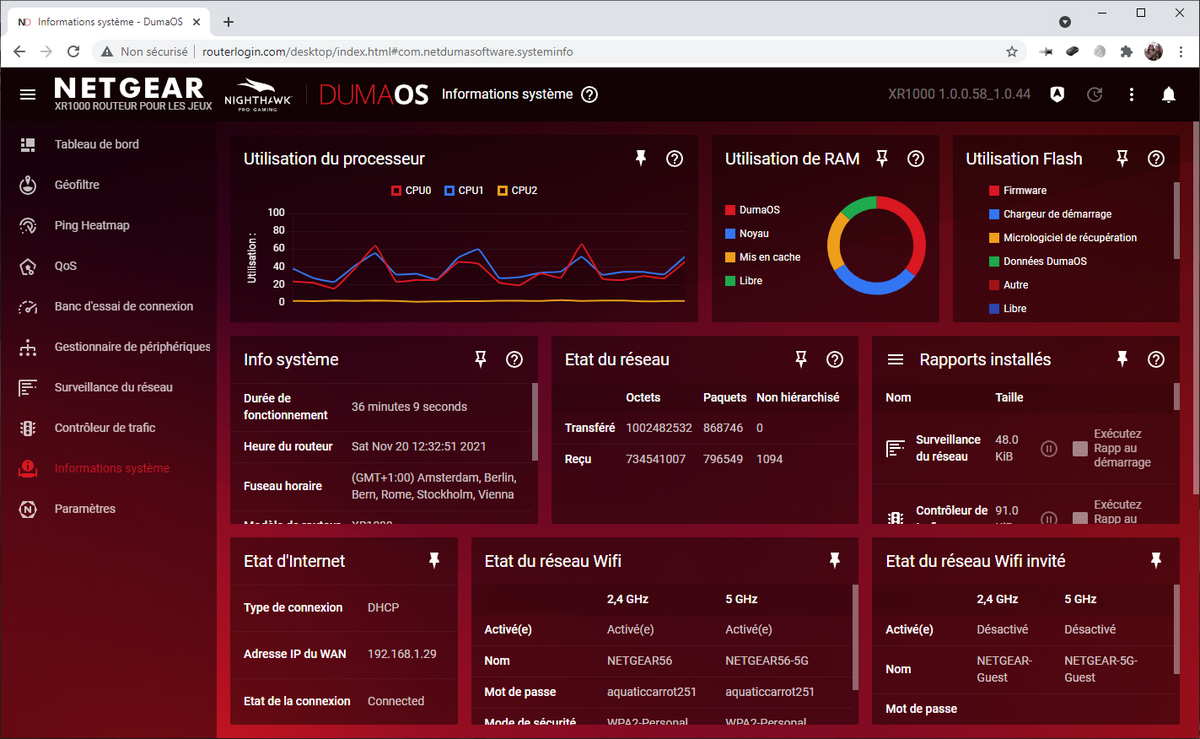Bookmark this page with the star icon
The height and width of the screenshot is (739, 1200).
point(1012,51)
